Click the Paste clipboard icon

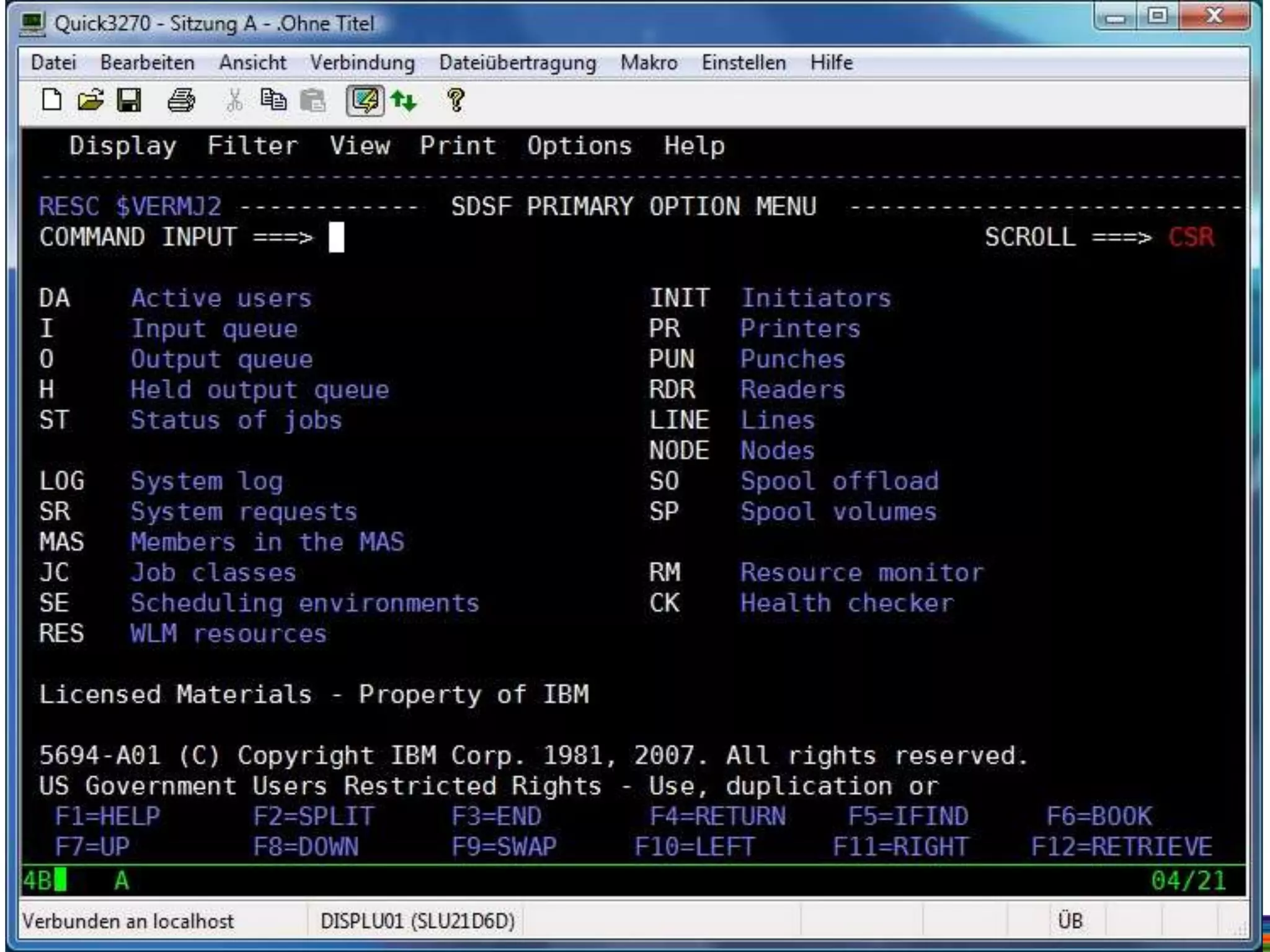tap(313, 100)
